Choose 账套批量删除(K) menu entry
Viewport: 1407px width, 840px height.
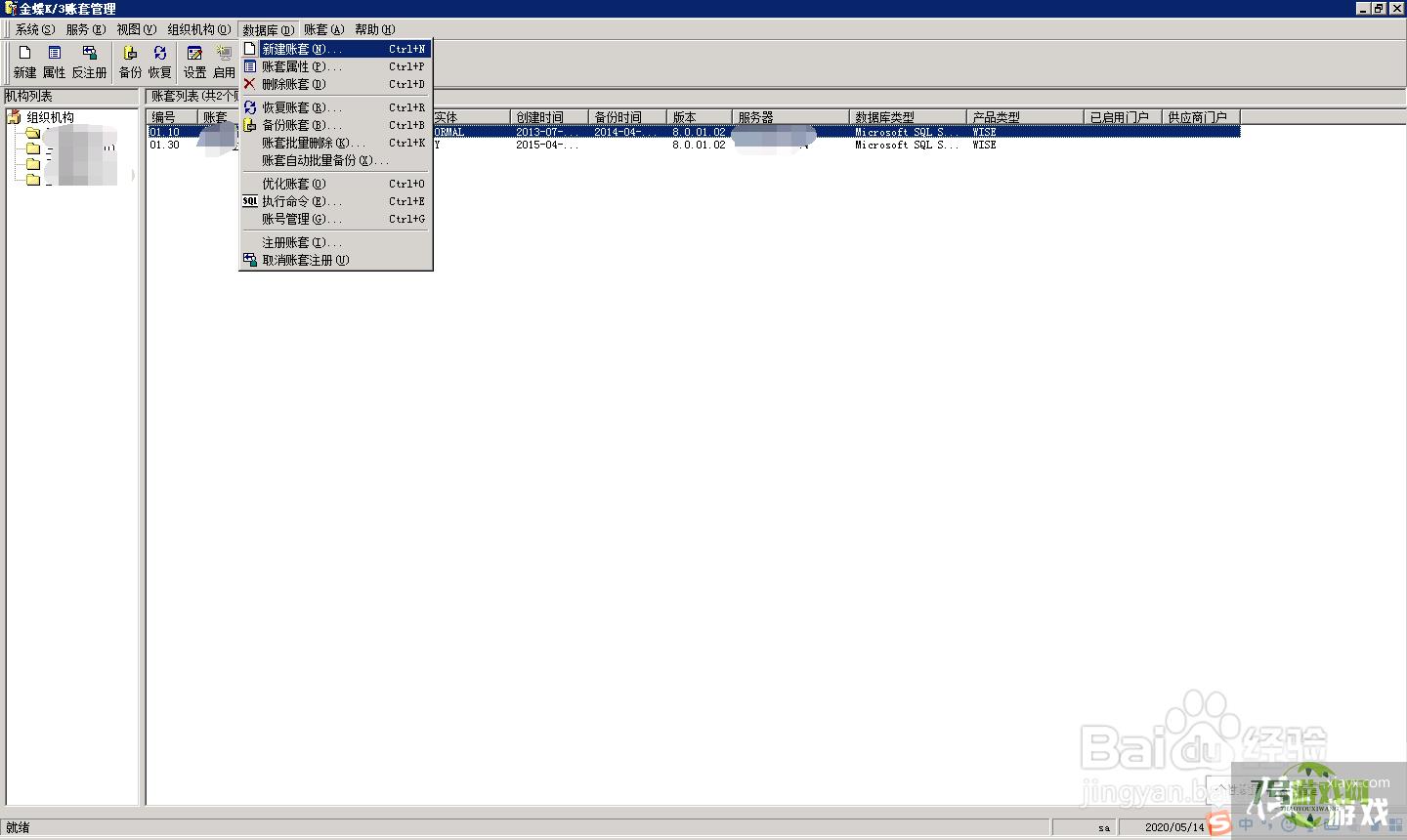coord(335,143)
